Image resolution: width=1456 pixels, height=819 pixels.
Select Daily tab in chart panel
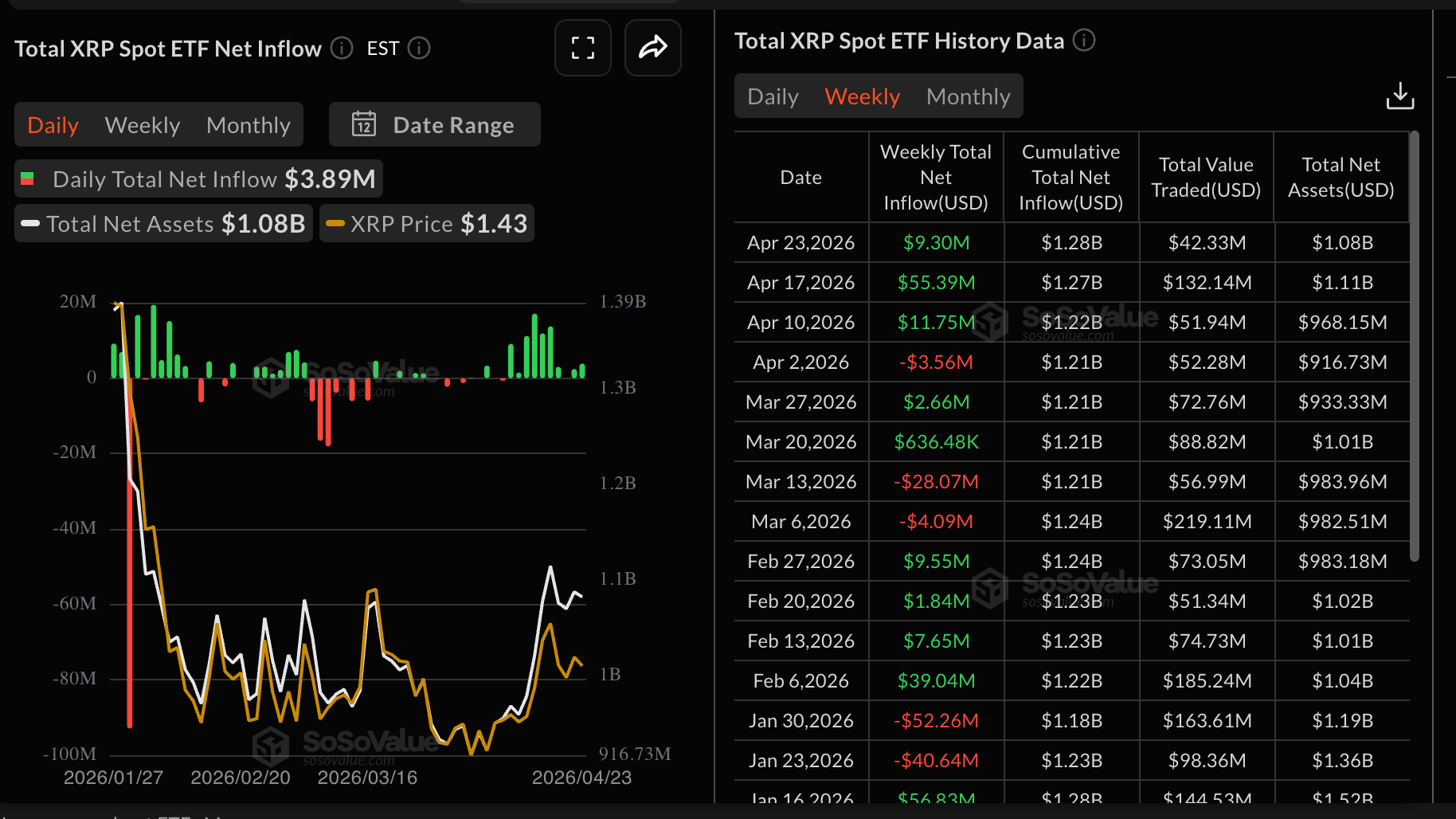point(53,125)
